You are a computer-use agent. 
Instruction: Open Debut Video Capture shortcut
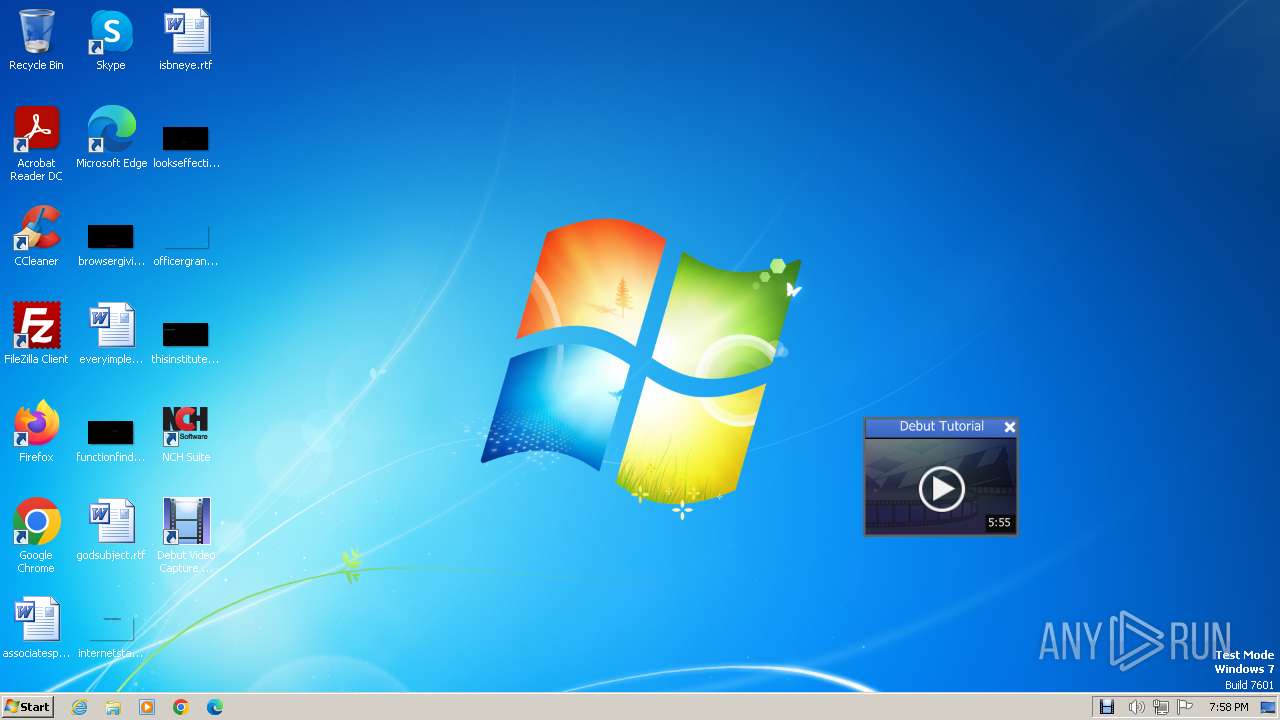point(186,535)
